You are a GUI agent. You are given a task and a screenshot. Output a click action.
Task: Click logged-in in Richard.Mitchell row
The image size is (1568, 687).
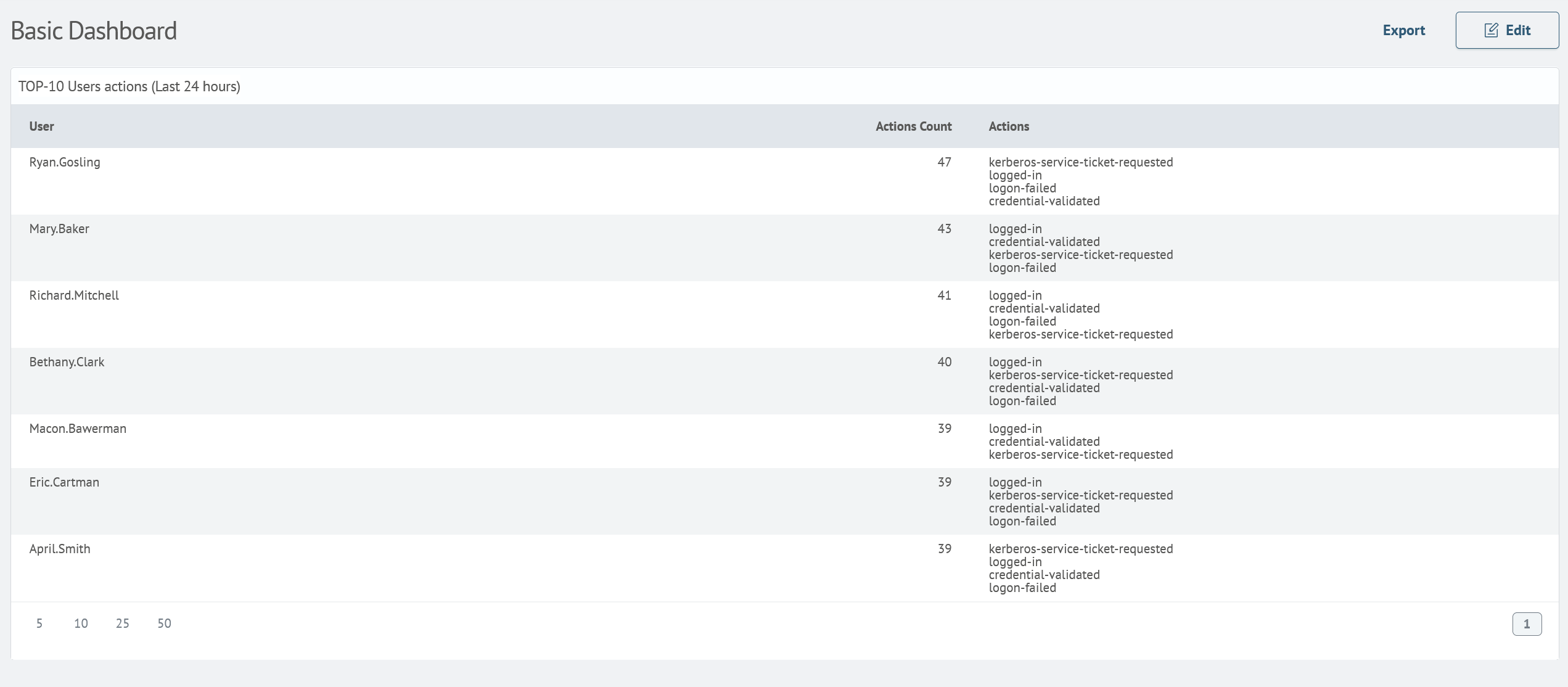[x=1015, y=295]
